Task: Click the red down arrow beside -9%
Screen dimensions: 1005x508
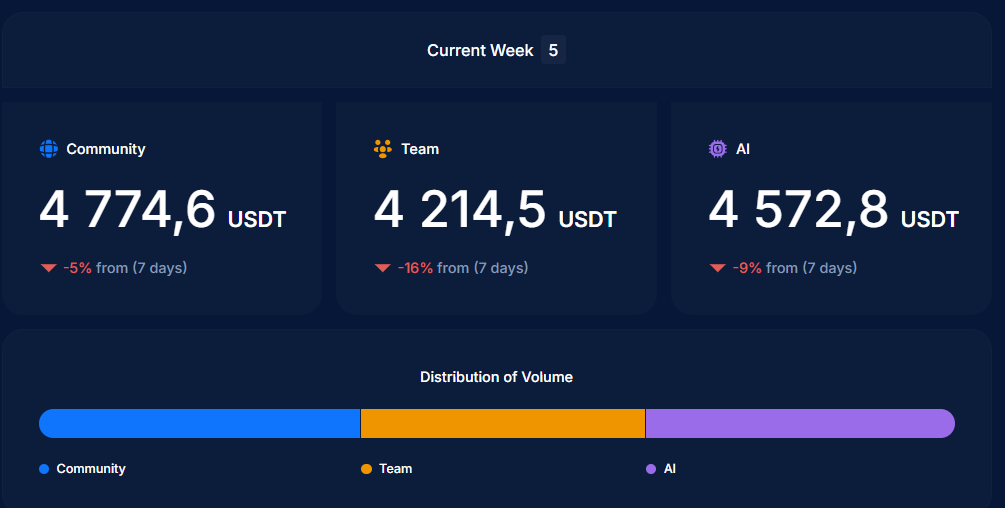Action: point(717,268)
